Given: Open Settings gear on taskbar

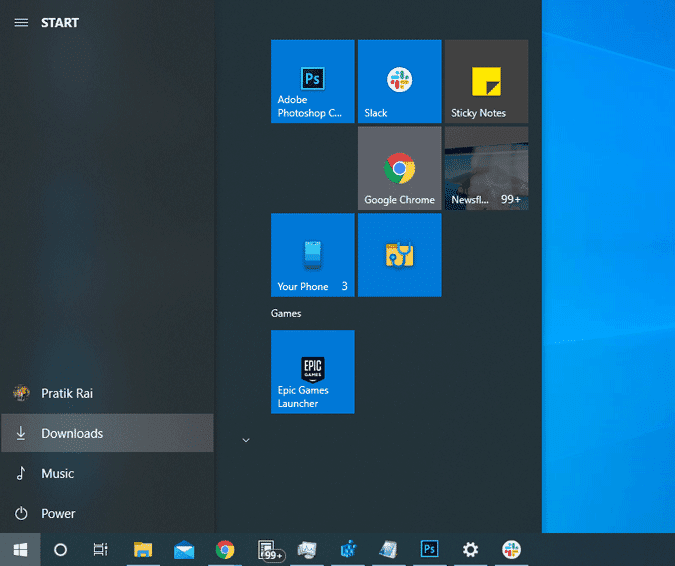Looking at the screenshot, I should (470, 550).
